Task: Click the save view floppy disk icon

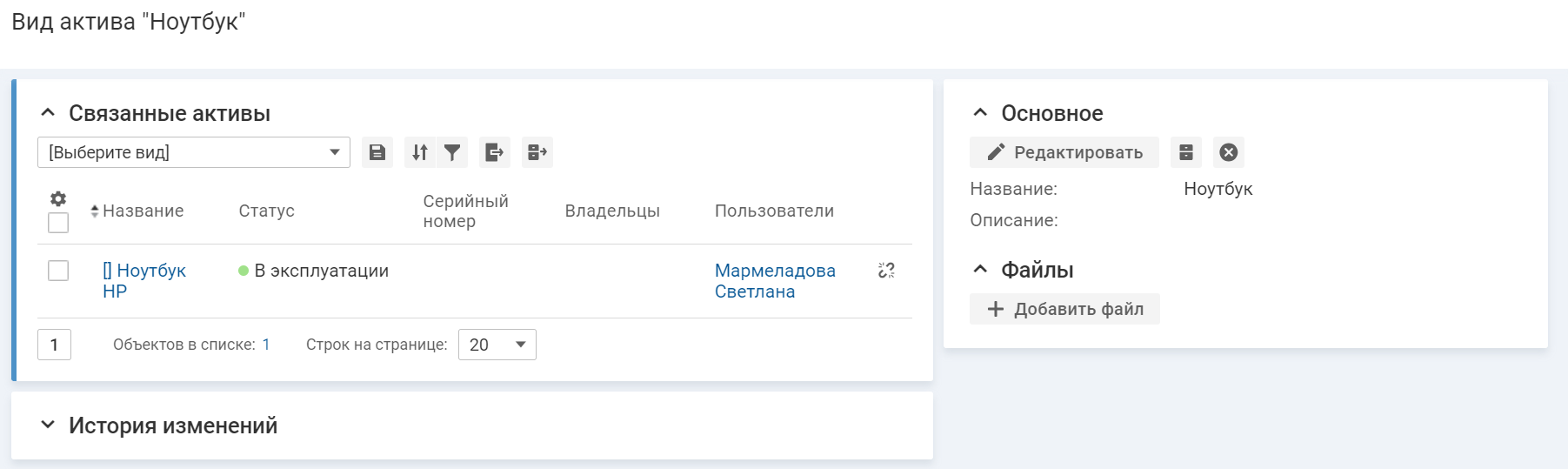Action: tap(377, 152)
